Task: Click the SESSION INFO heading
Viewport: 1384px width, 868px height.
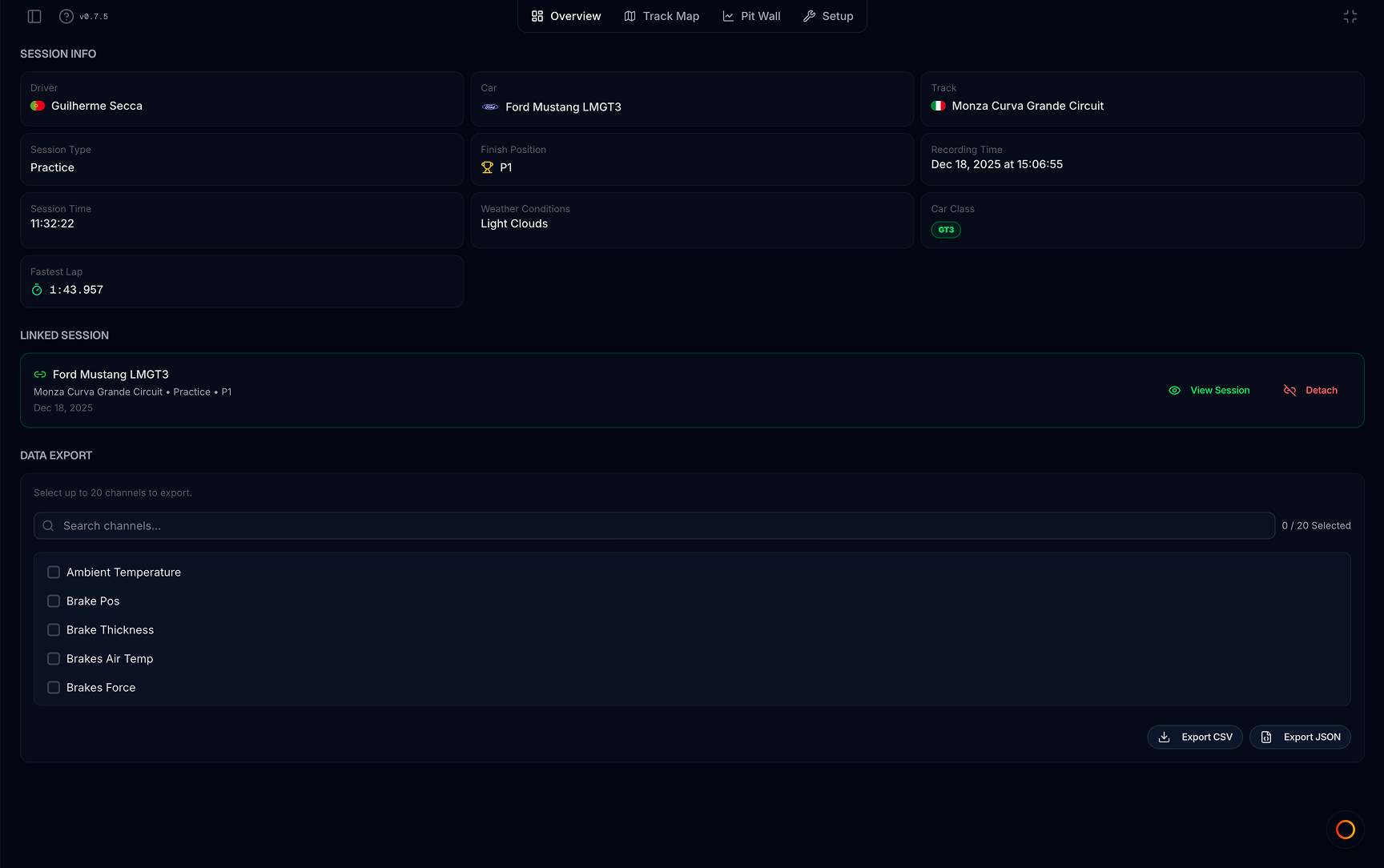Action: point(58,54)
